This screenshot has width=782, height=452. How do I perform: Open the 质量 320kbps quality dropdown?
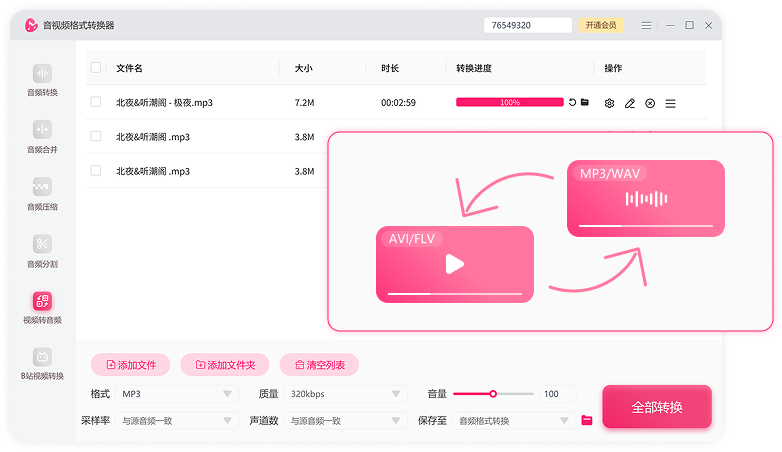click(x=346, y=394)
